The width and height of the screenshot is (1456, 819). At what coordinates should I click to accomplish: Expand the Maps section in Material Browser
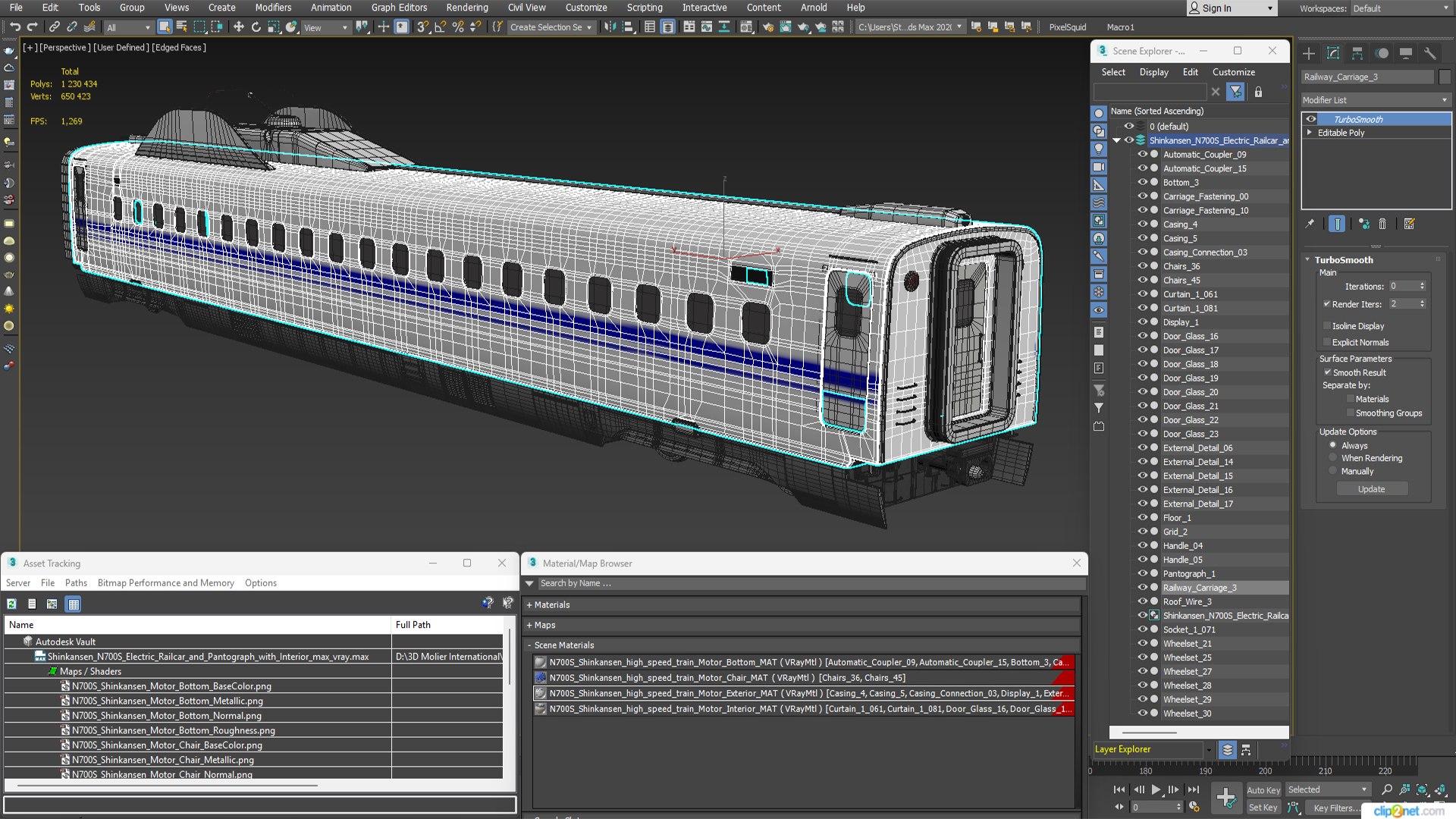tap(529, 626)
